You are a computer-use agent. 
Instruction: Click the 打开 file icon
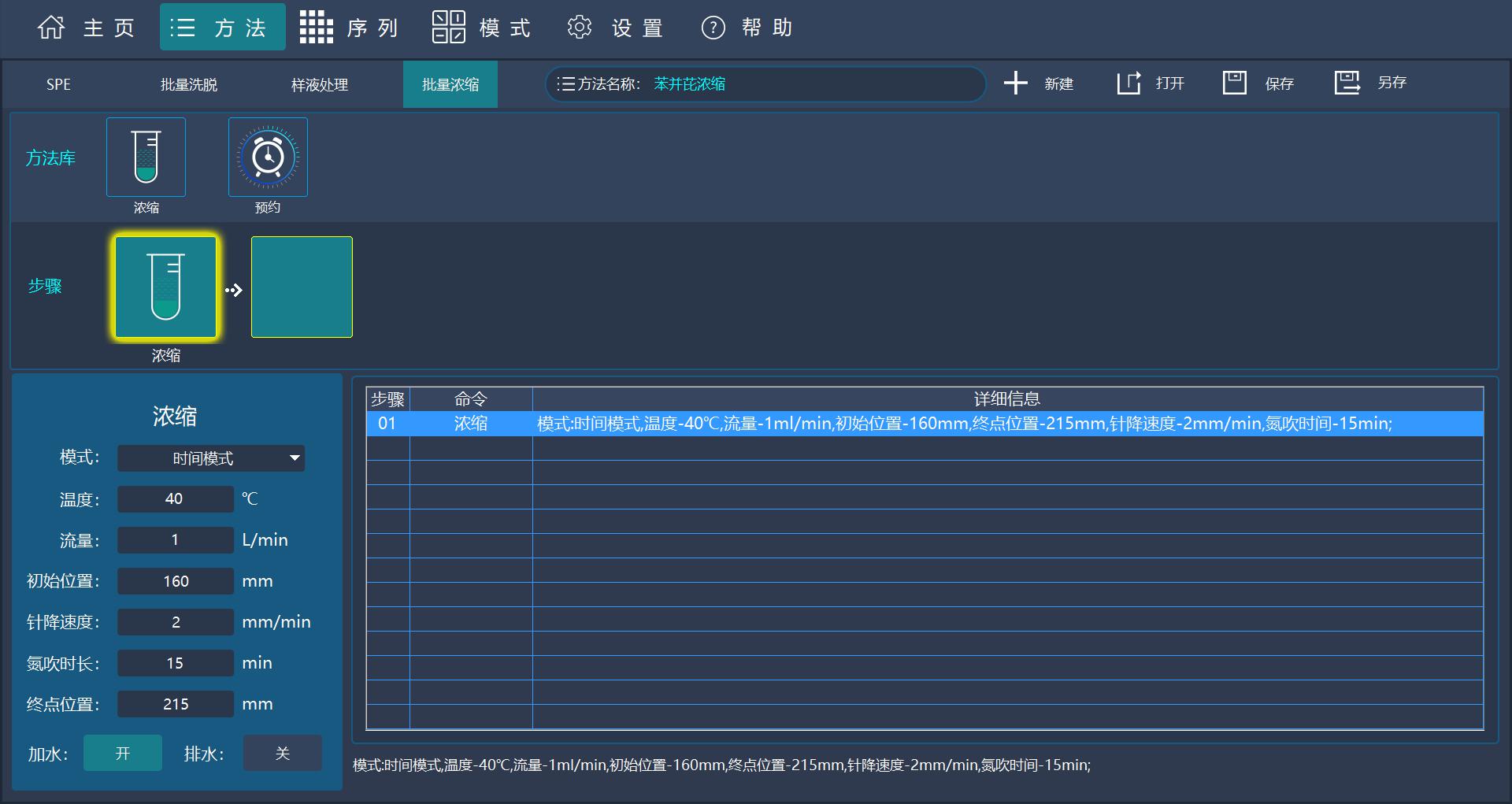(1128, 83)
